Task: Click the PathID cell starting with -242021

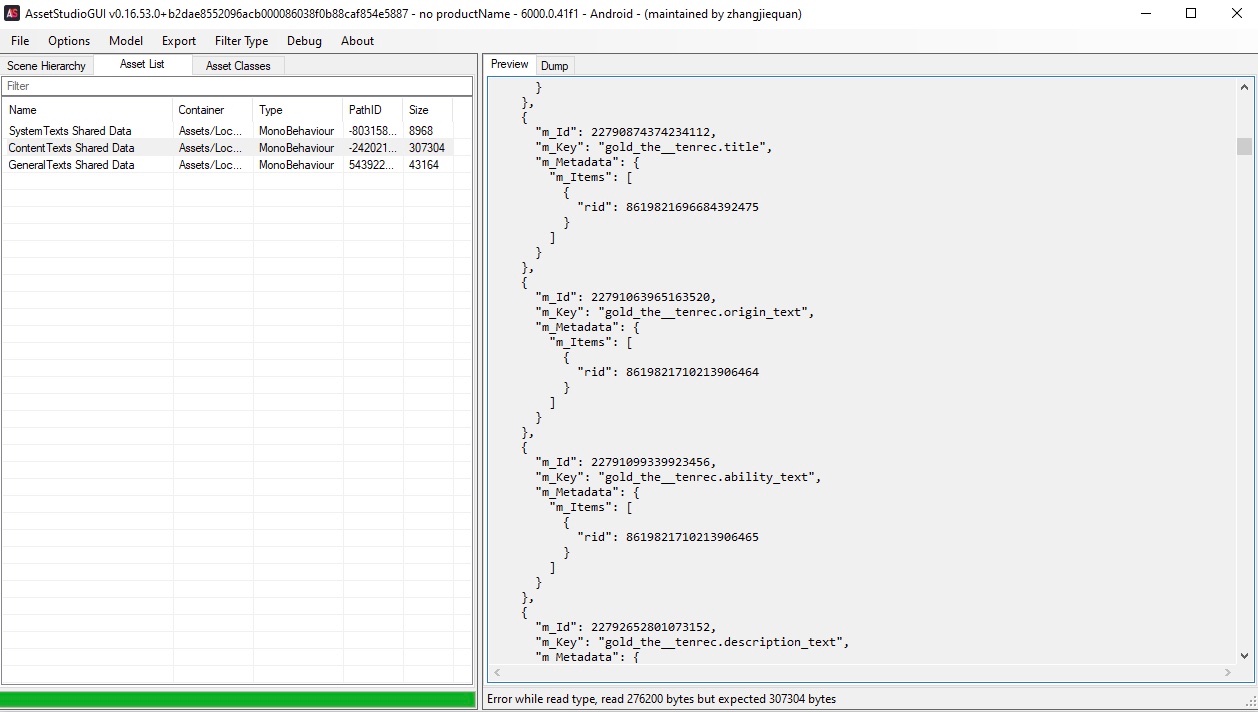Action: point(372,148)
